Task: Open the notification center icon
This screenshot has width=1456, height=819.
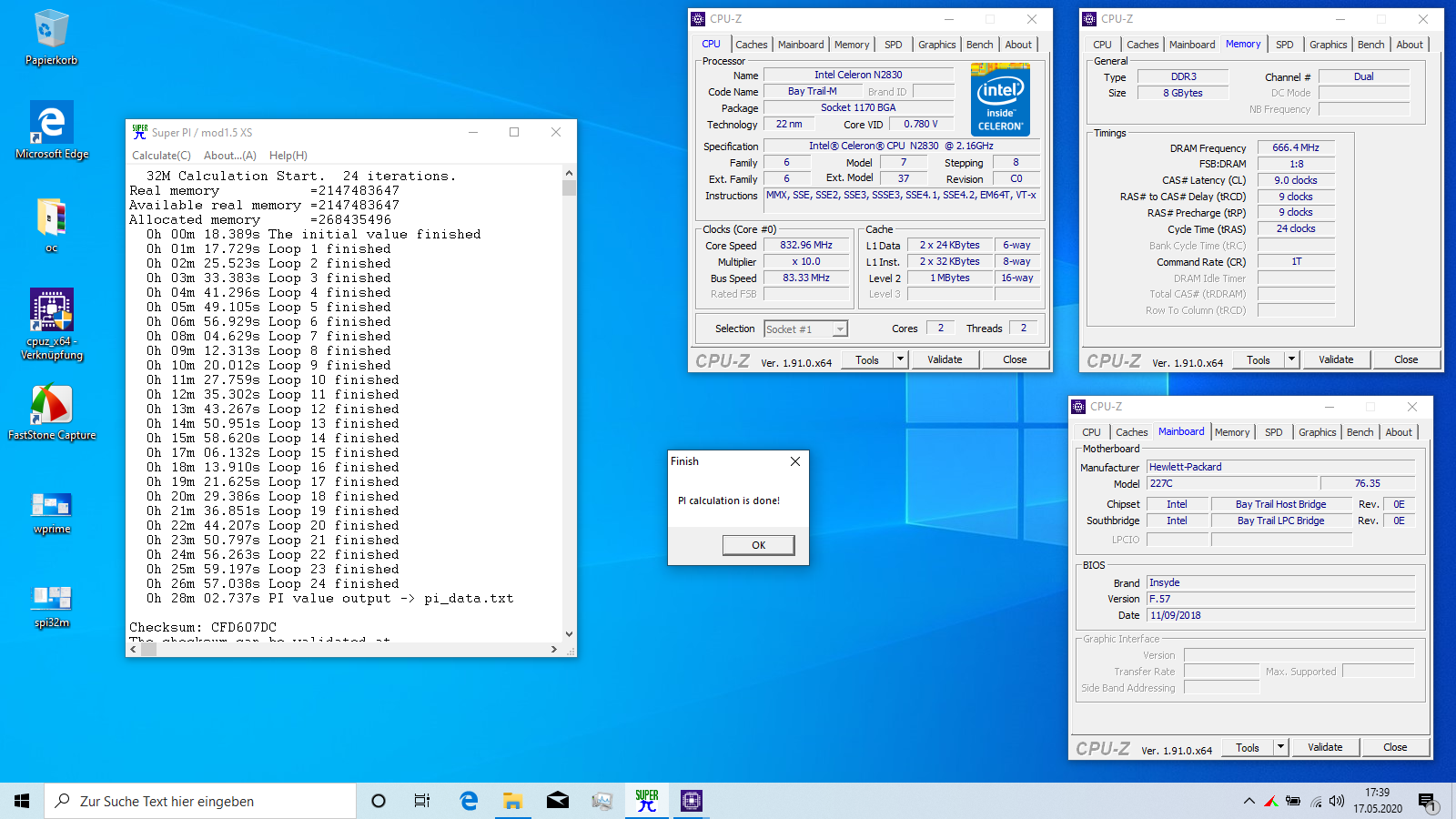Action: click(1426, 801)
